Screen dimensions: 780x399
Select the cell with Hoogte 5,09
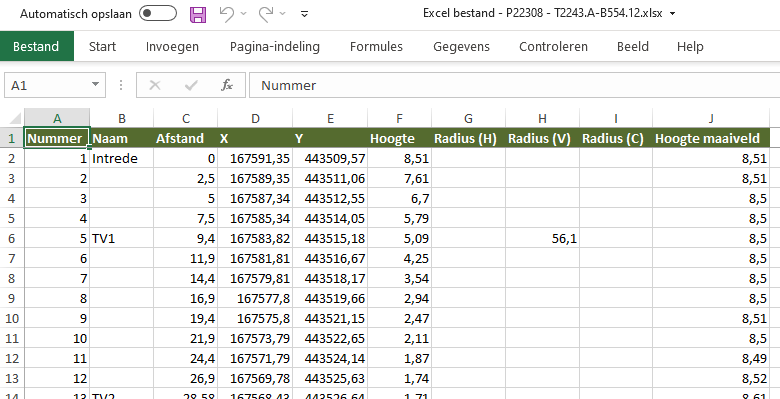[x=399, y=238]
